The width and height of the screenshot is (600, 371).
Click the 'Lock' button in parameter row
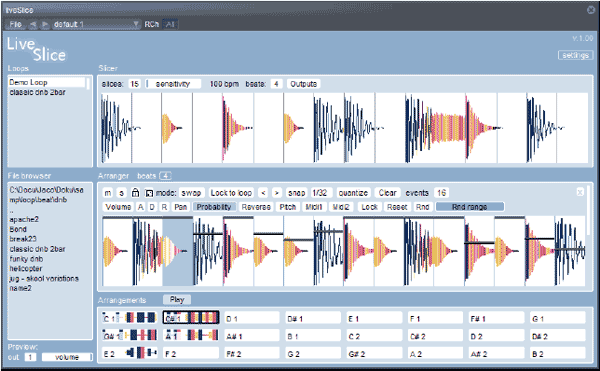[369, 207]
